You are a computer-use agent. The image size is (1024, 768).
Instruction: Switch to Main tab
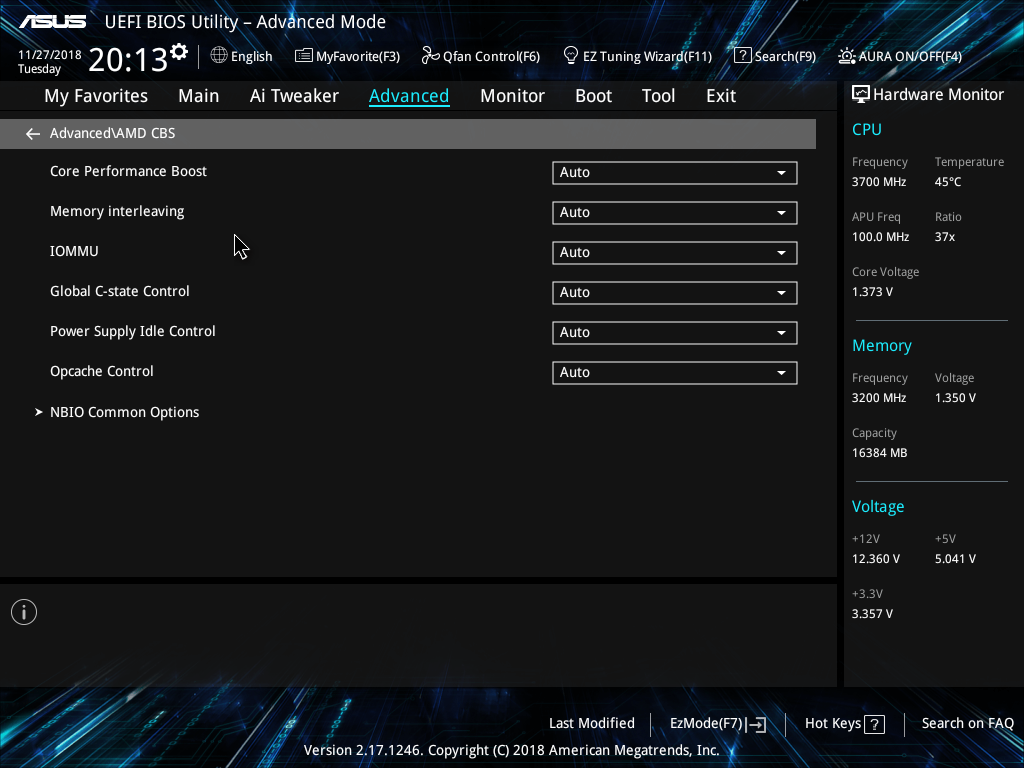[199, 96]
